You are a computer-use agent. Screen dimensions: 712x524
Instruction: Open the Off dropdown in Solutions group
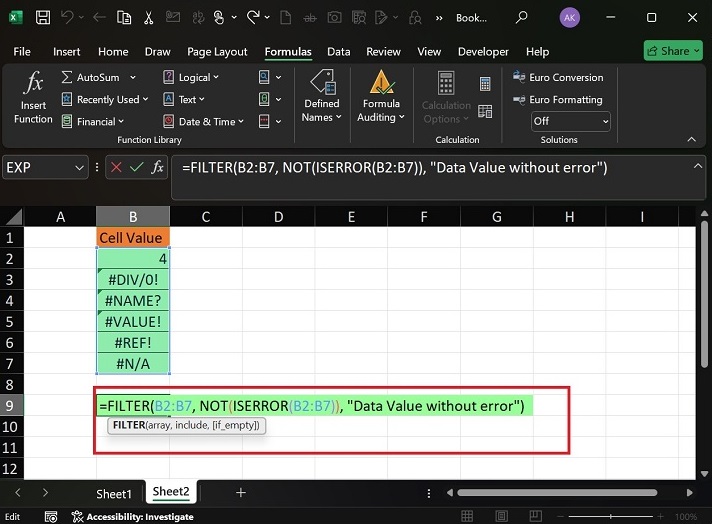(x=570, y=121)
